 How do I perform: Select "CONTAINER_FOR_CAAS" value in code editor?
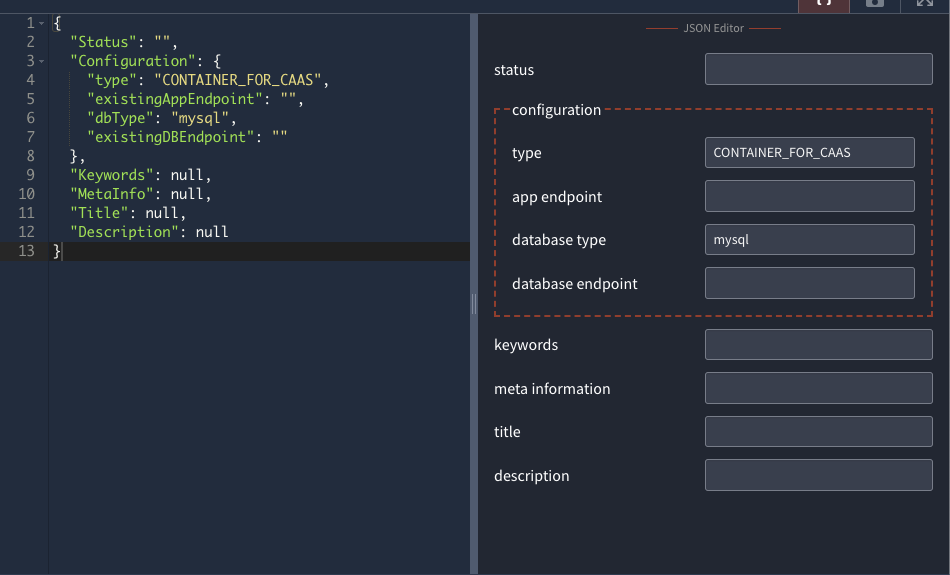[237, 80]
